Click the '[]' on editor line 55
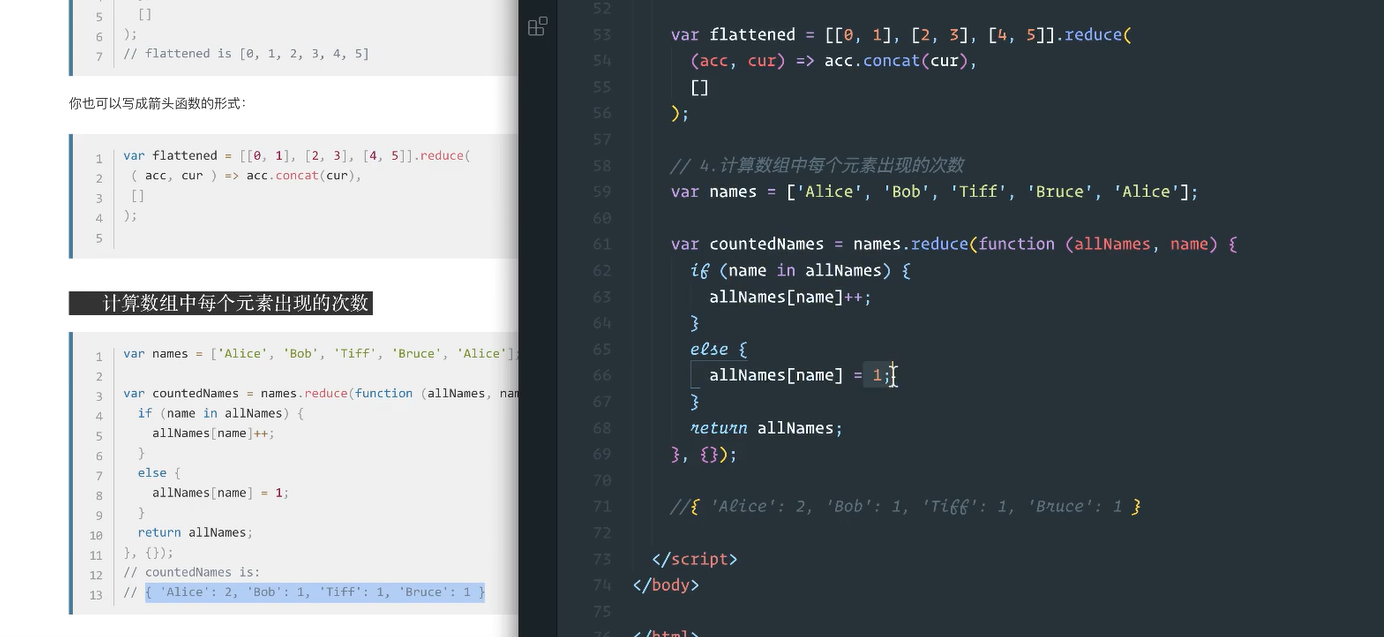Image resolution: width=1384 pixels, height=637 pixels. (699, 87)
